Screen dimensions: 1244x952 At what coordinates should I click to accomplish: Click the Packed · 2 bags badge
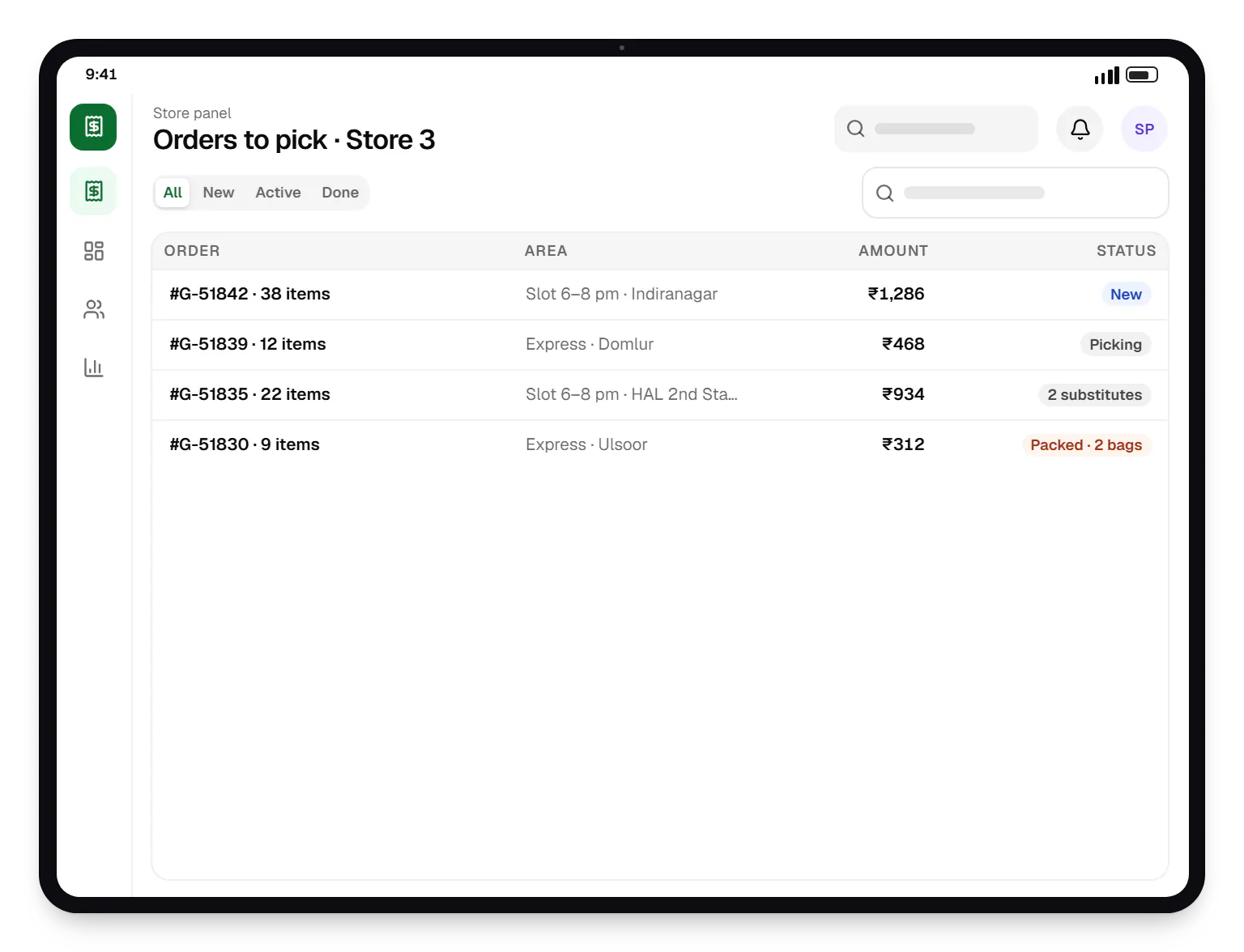pos(1086,445)
